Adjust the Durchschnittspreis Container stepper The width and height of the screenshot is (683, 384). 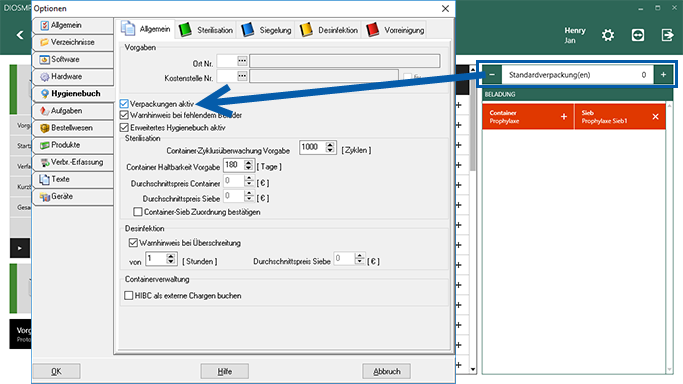tap(249, 181)
